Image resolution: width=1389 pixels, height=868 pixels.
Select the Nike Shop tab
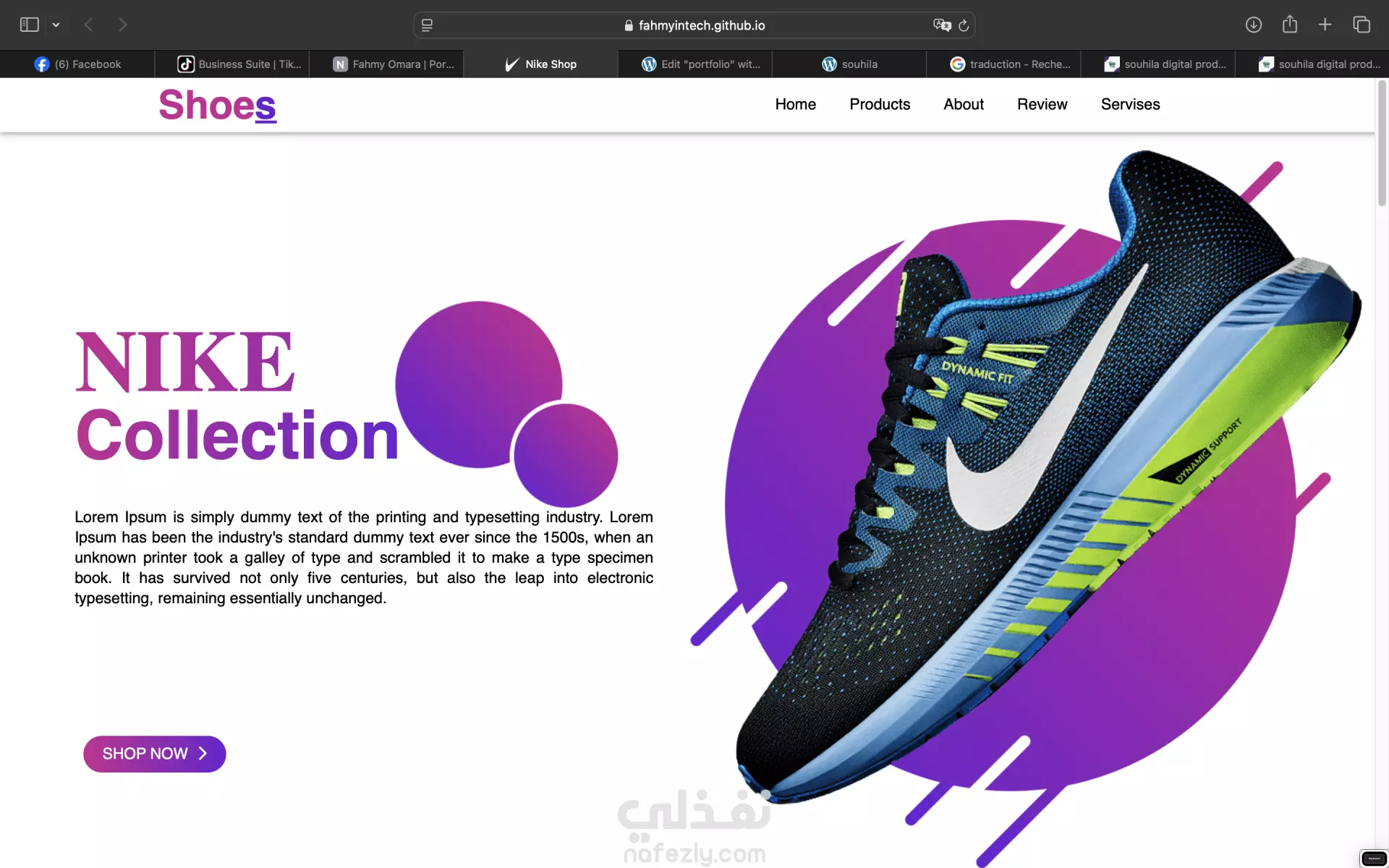[x=540, y=64]
